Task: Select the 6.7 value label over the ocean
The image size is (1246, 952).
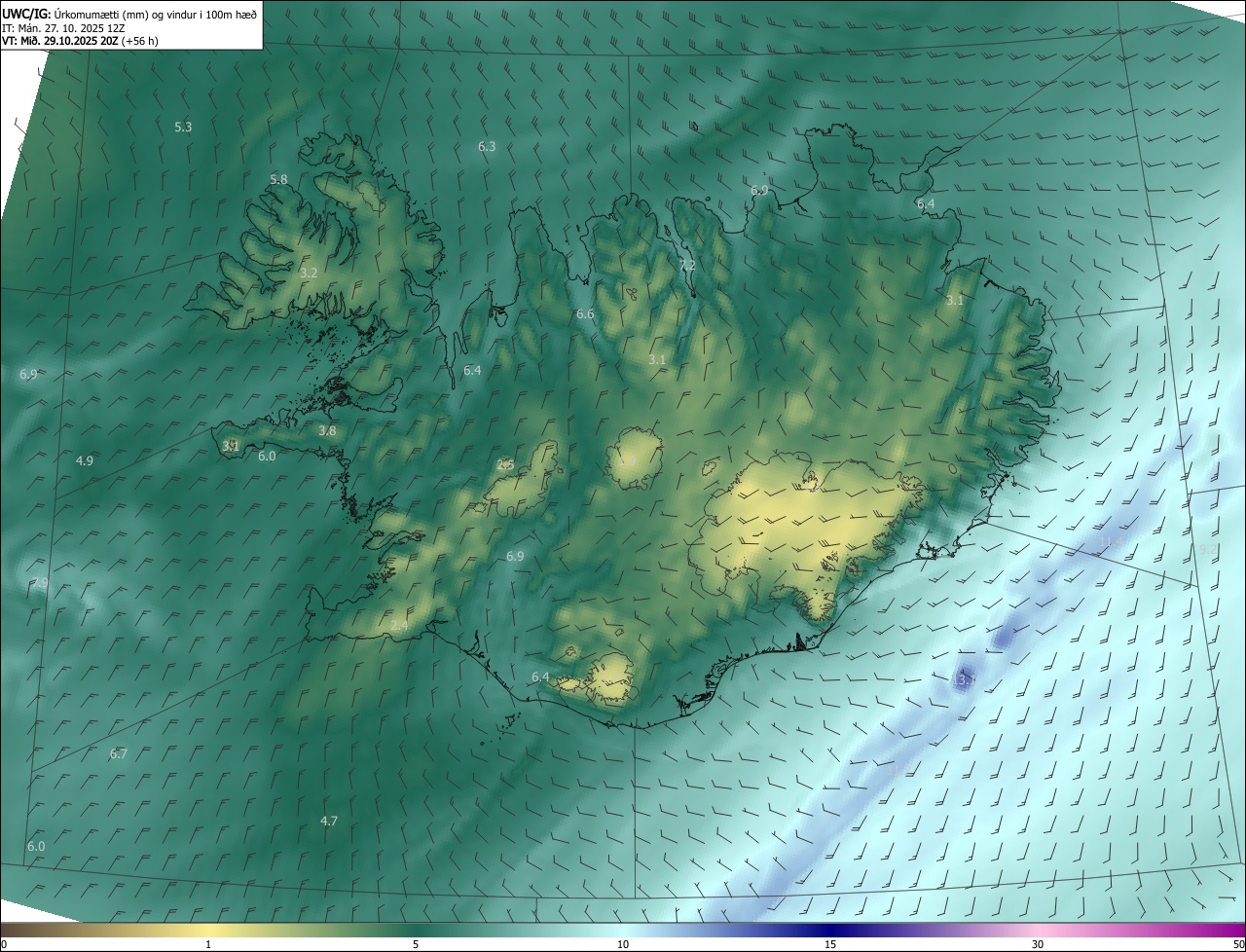Action: coord(119,753)
